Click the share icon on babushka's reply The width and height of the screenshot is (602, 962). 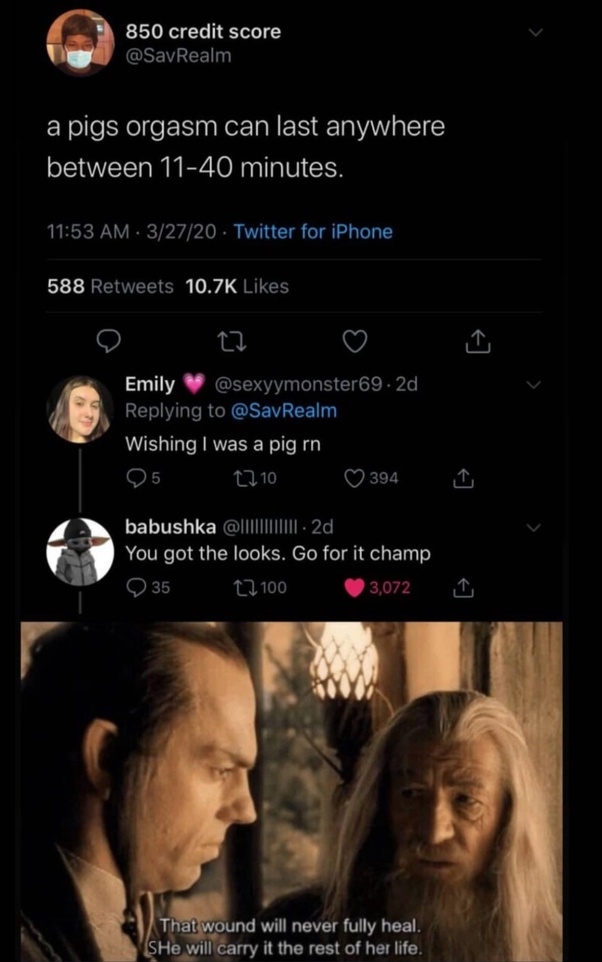pos(463,587)
